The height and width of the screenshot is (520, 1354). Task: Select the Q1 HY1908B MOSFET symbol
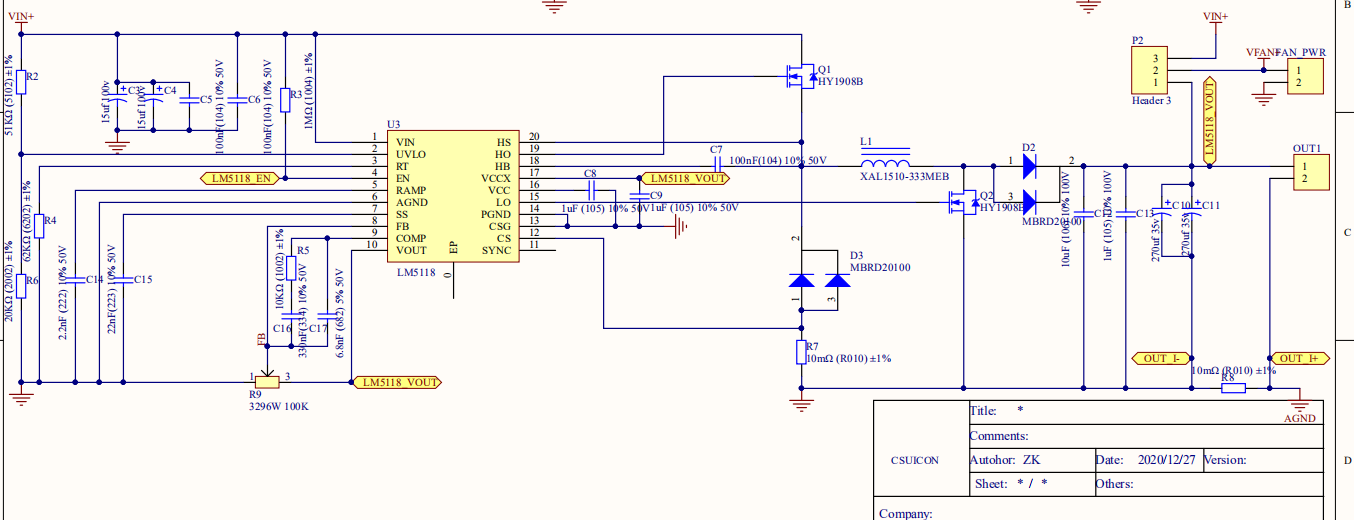point(799,77)
